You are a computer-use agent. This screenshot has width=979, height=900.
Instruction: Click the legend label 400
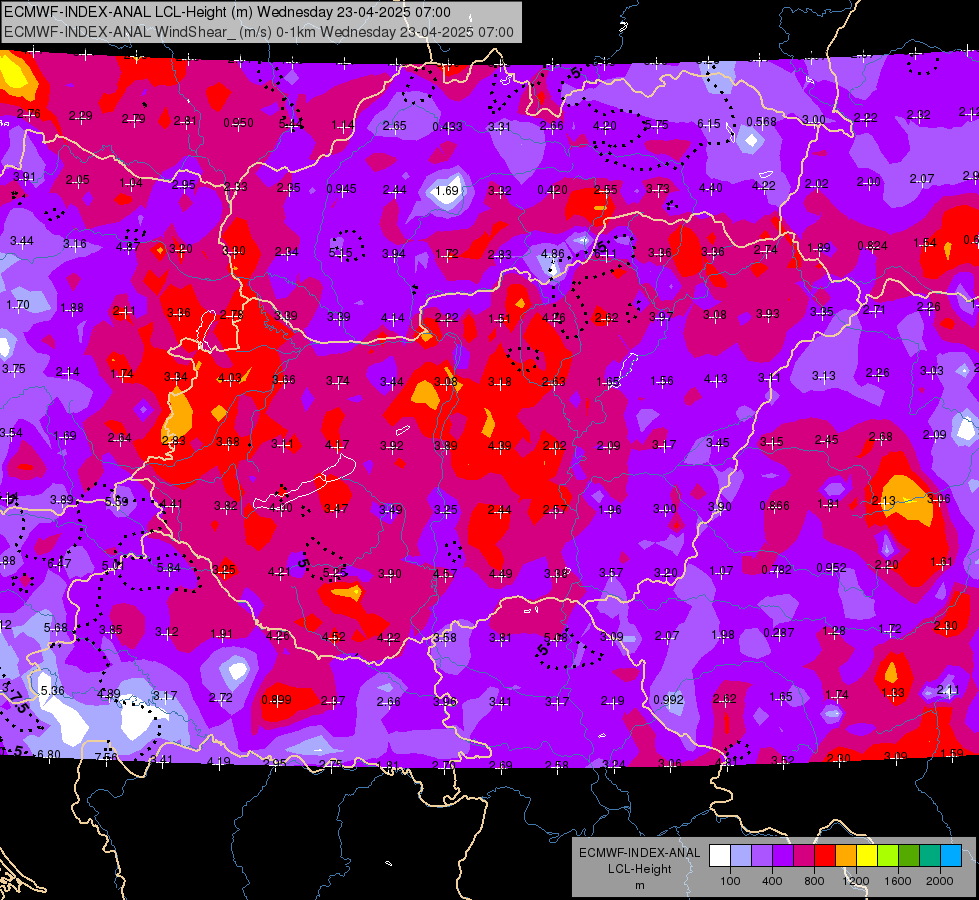click(x=772, y=881)
